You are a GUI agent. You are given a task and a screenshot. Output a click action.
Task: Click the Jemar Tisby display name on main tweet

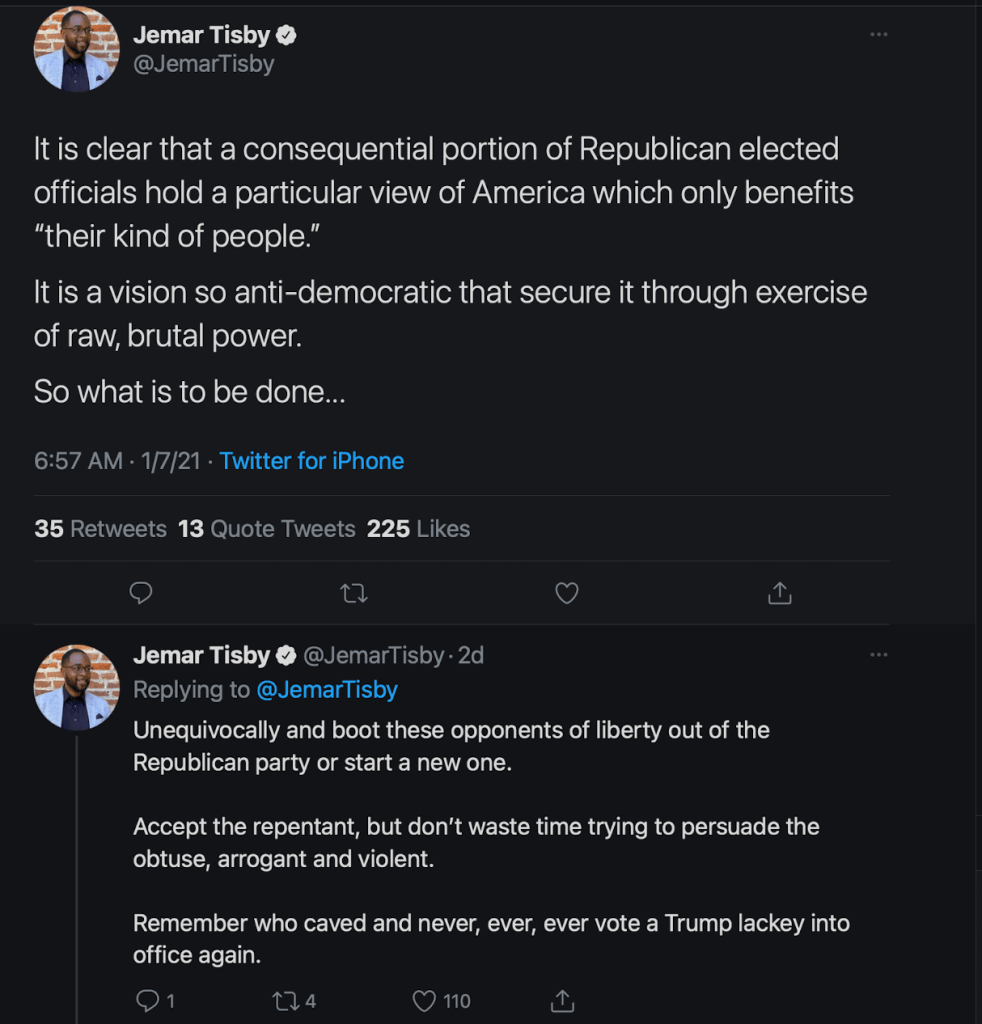tap(202, 35)
